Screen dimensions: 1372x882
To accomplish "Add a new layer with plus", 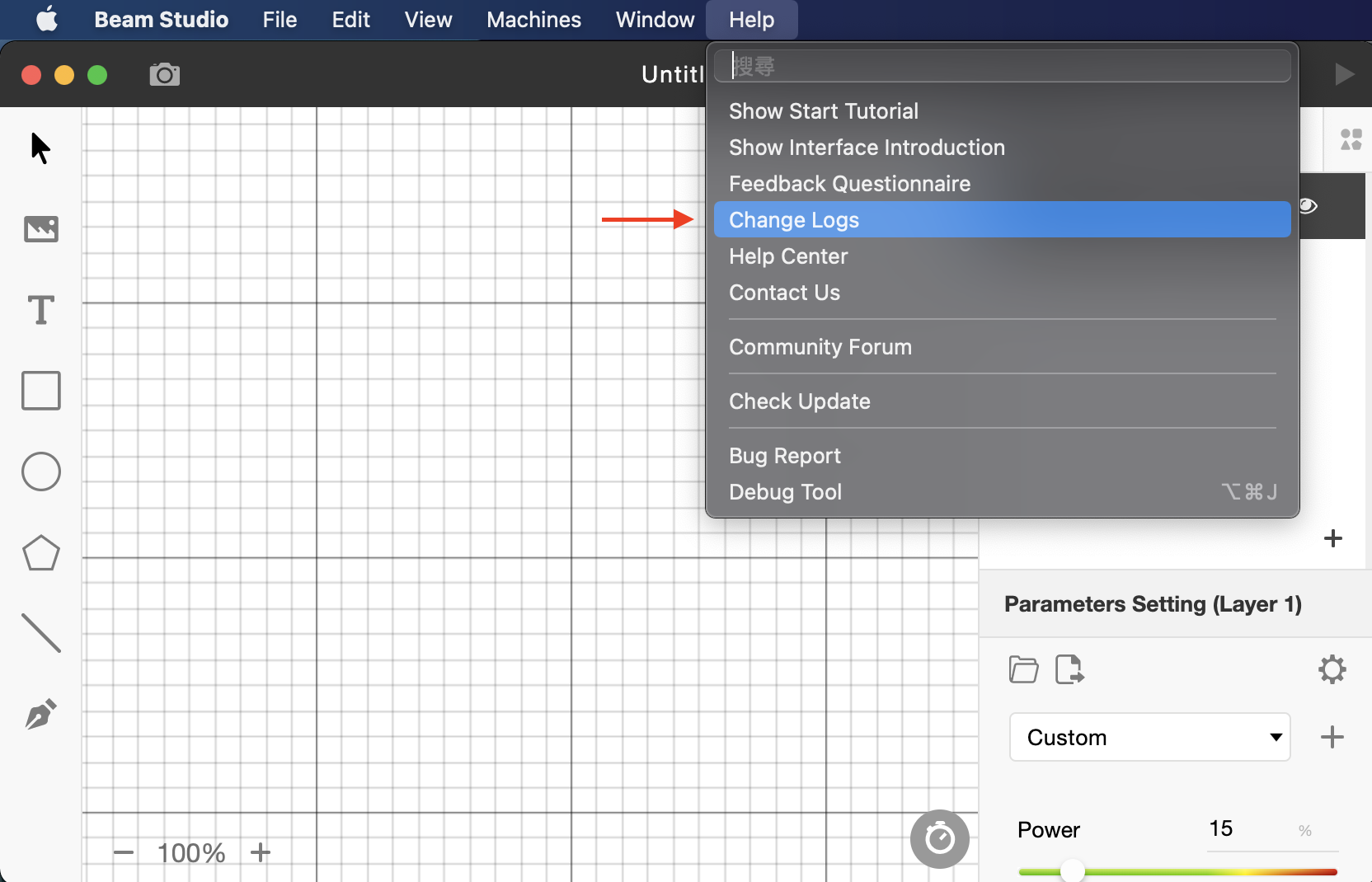I will (1333, 538).
